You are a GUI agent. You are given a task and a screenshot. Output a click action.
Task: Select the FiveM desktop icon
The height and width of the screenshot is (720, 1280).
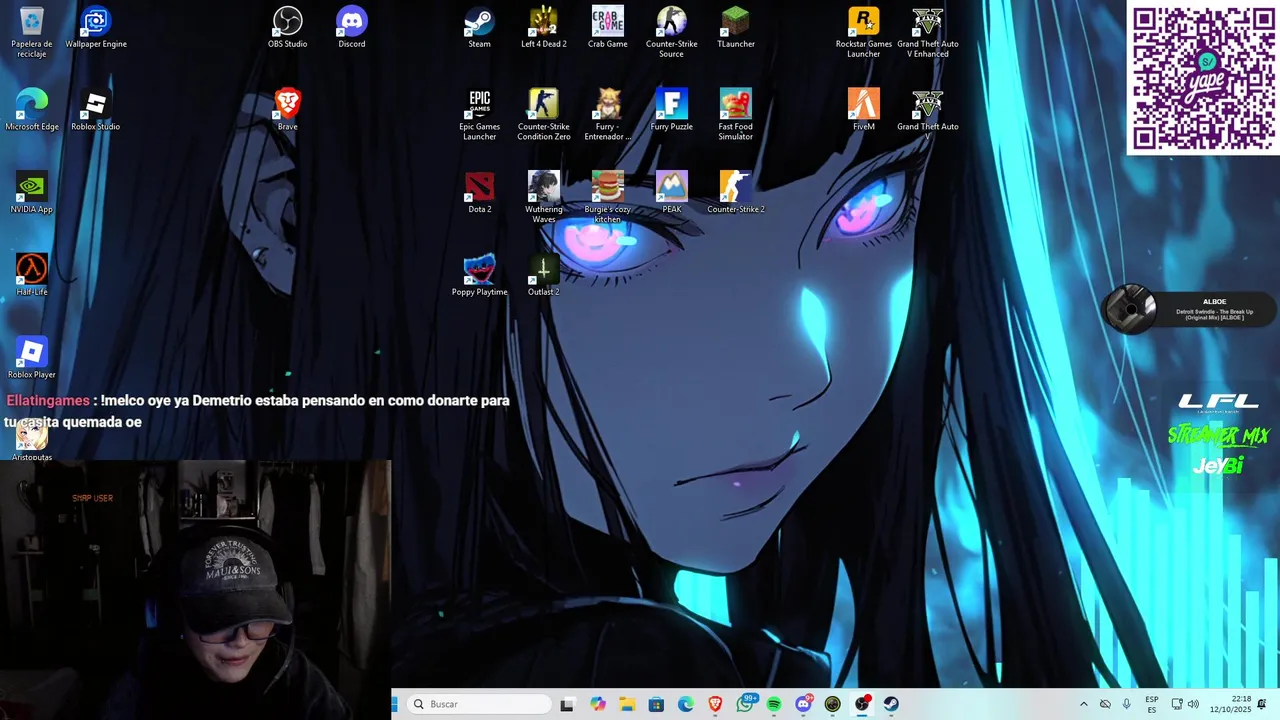pos(864,110)
